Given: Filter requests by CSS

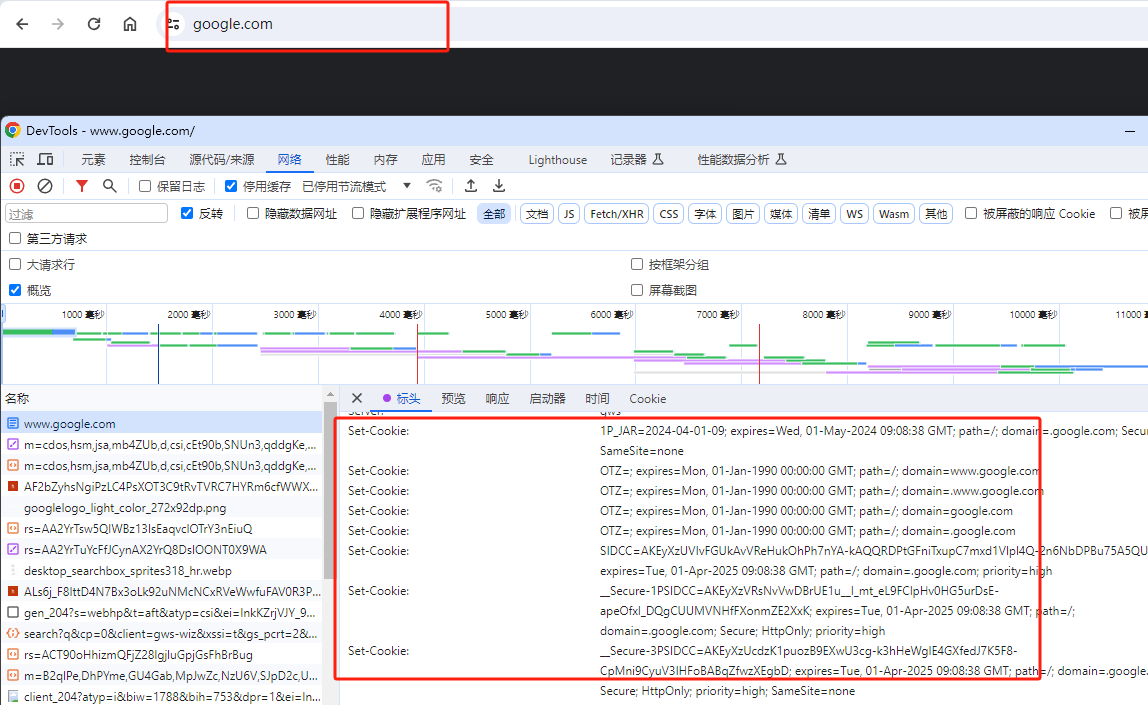Looking at the screenshot, I should tap(668, 214).
